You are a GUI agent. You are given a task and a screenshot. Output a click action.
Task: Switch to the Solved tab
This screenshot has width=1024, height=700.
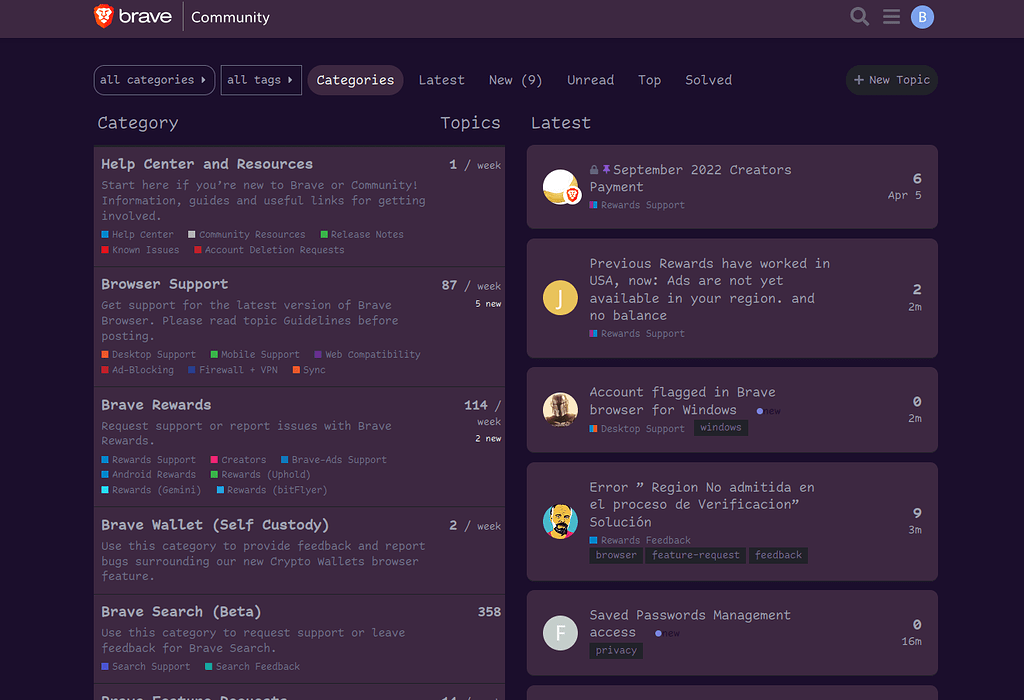pyautogui.click(x=708, y=80)
